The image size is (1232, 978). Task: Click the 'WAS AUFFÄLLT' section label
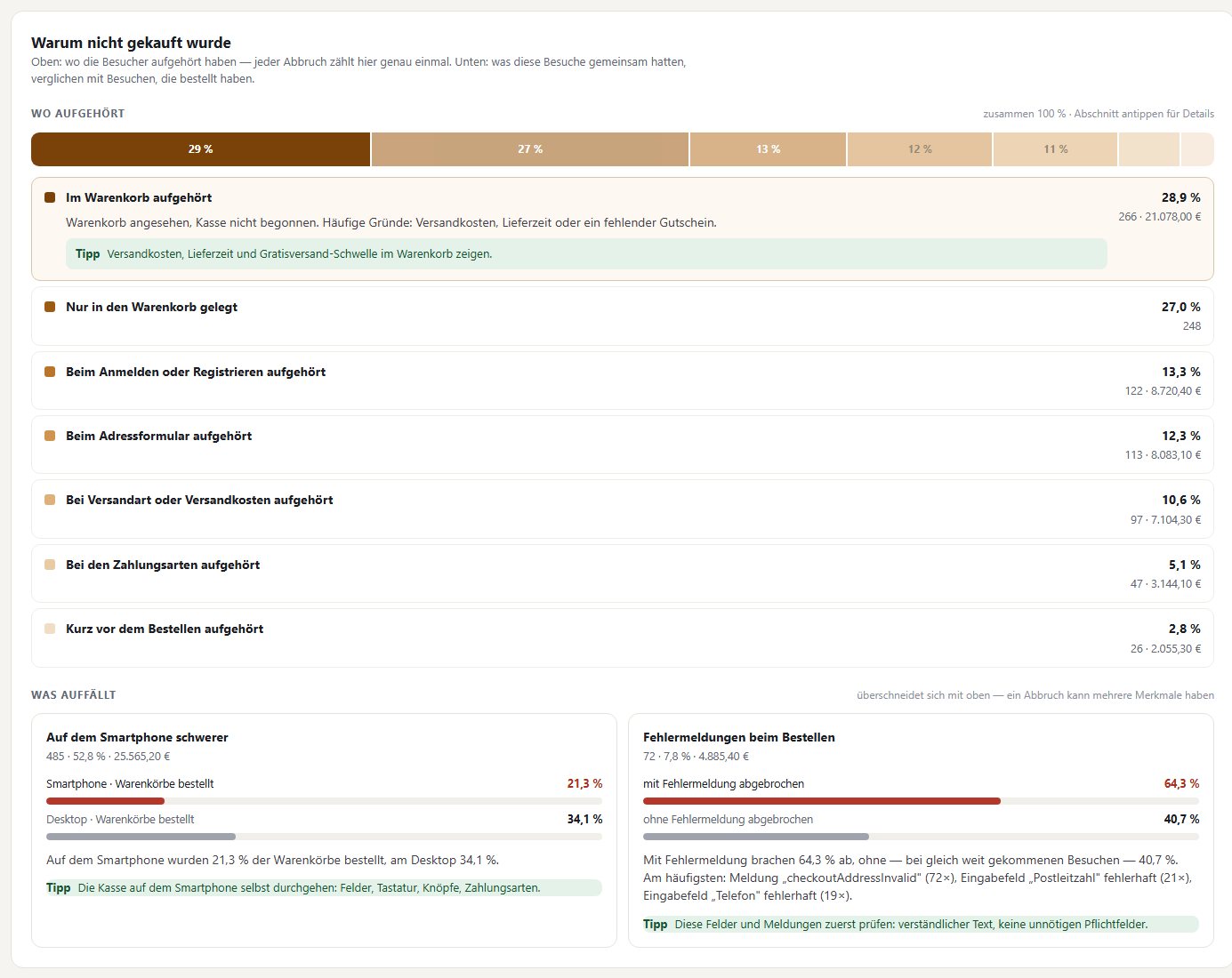coord(74,695)
